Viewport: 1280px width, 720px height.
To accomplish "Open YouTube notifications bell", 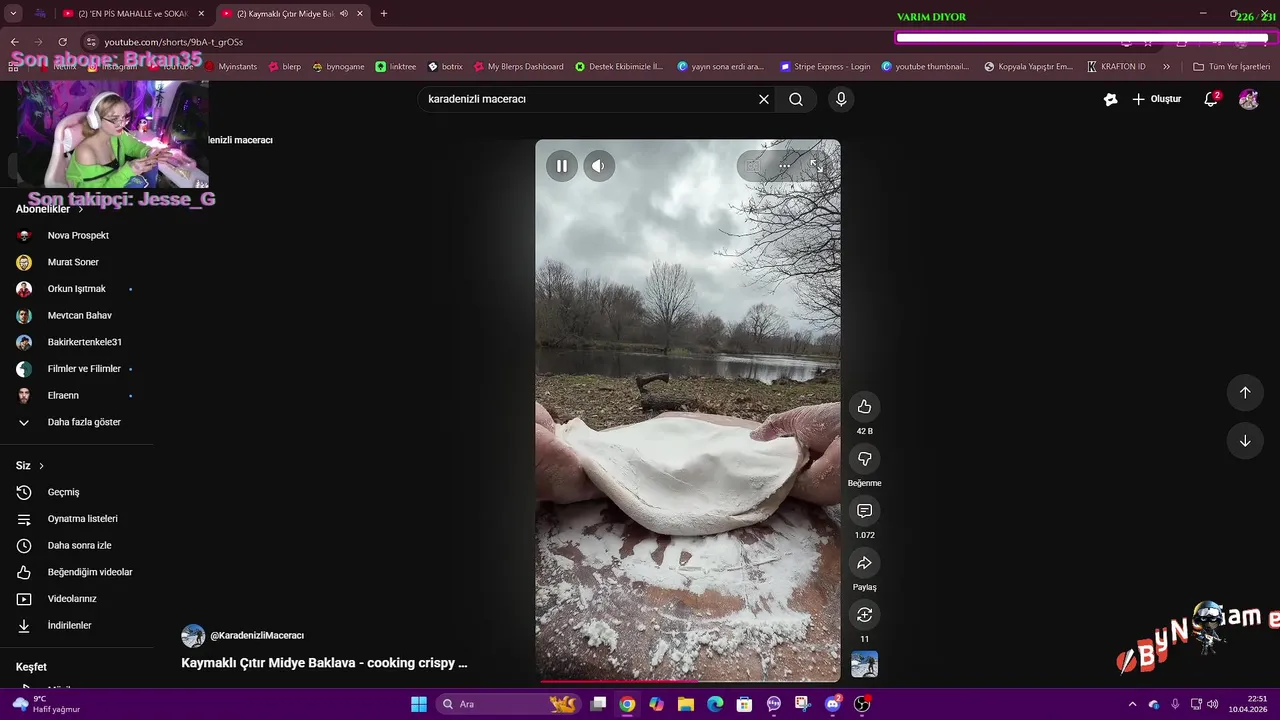I will point(1211,99).
